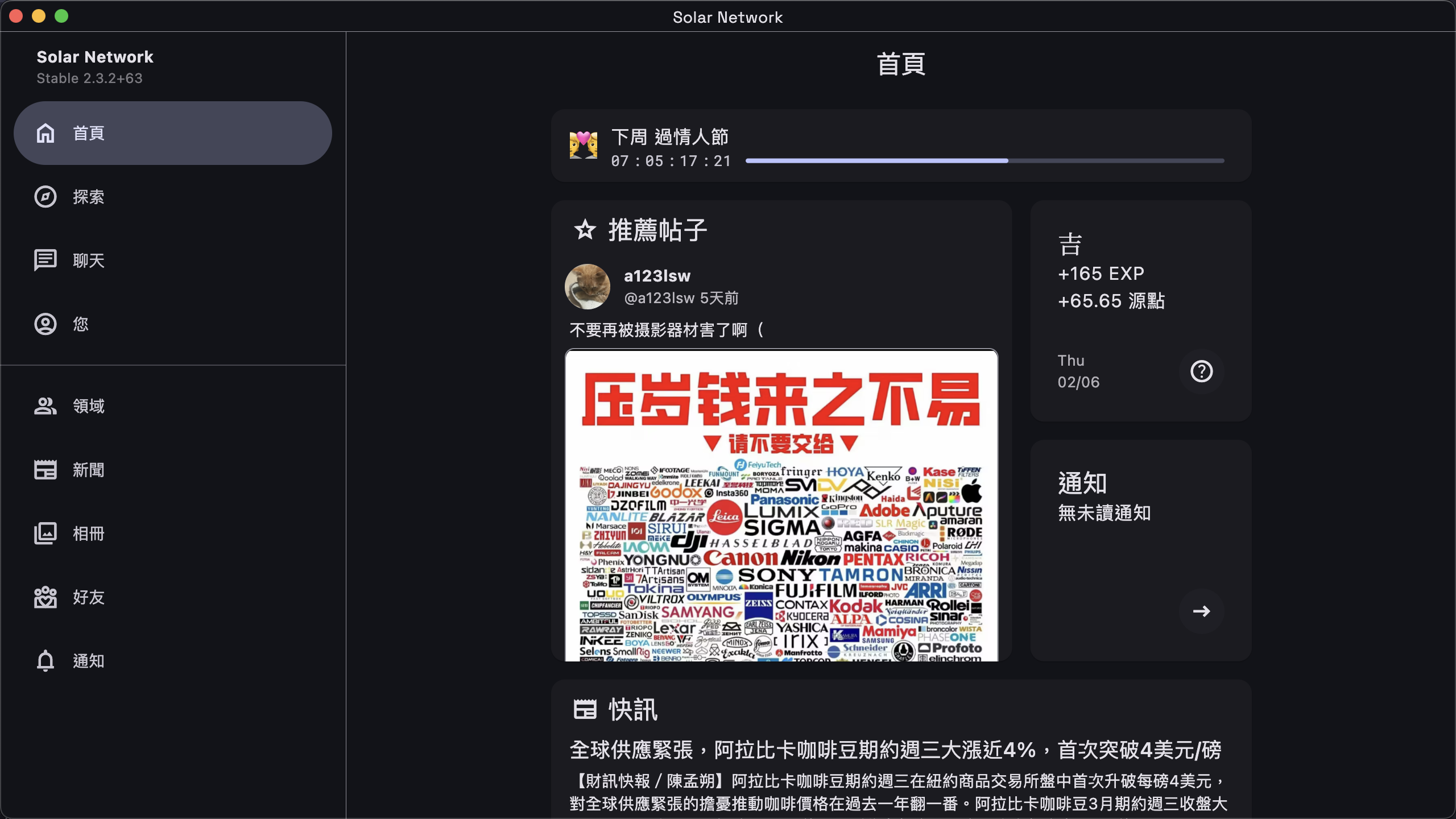Click the 無未讀通知 status text

(1105, 513)
